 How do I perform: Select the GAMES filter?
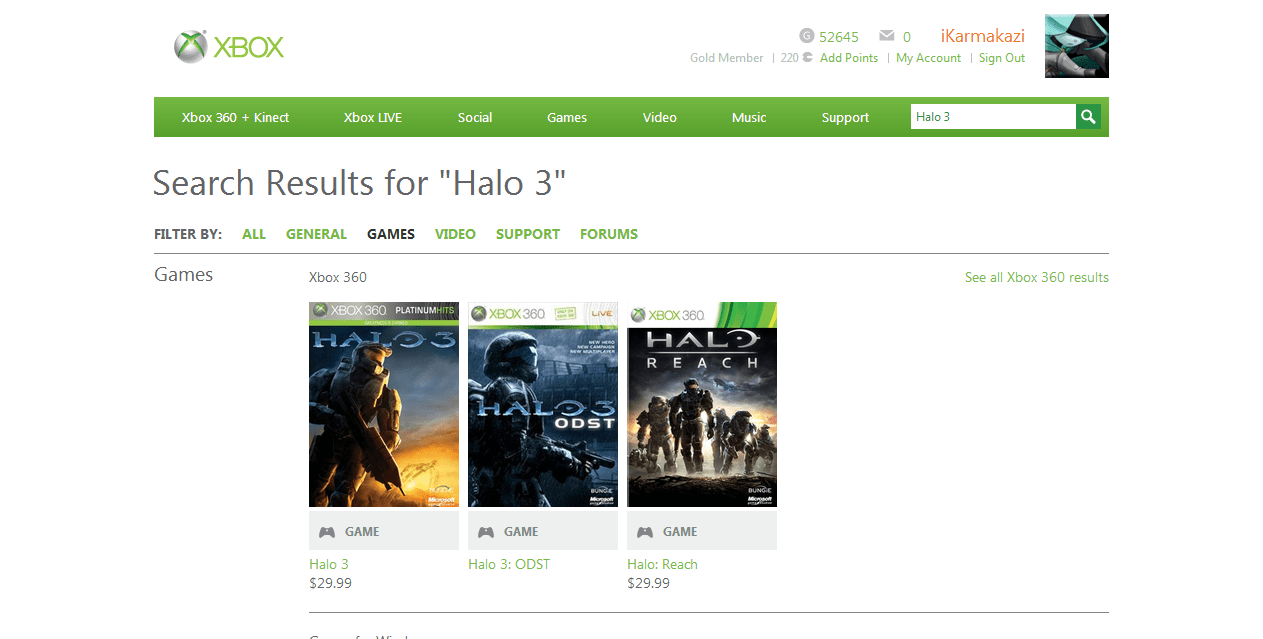[x=391, y=234]
